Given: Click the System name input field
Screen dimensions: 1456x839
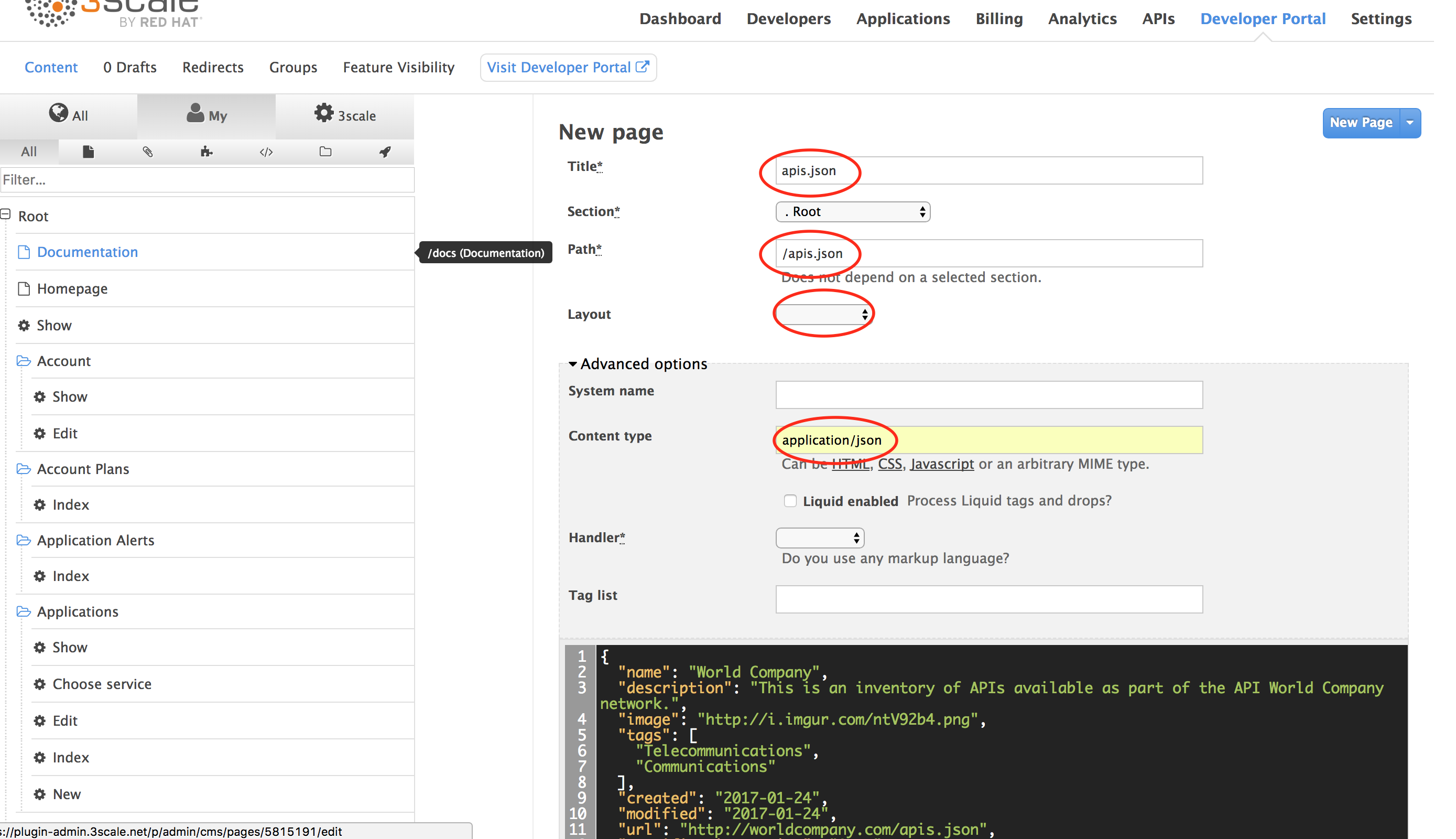Looking at the screenshot, I should 988,395.
